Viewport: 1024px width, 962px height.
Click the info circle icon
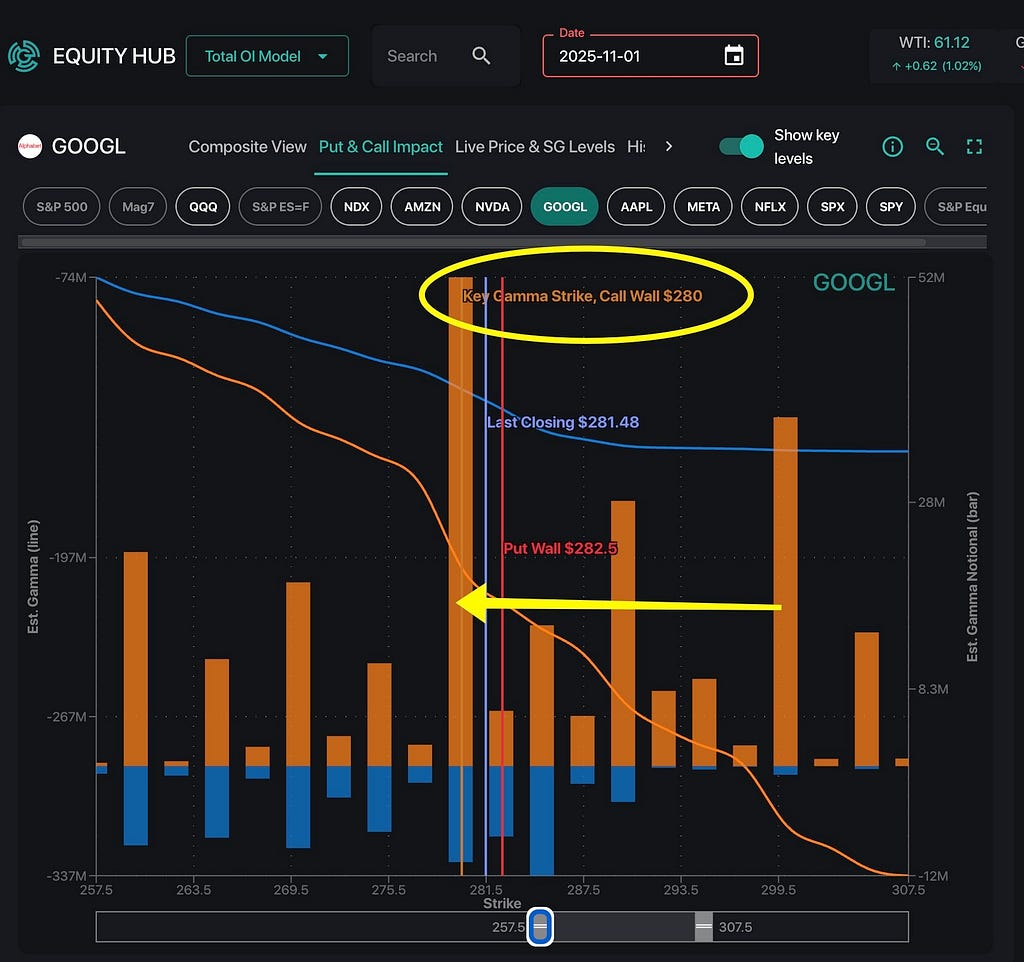tap(893, 147)
